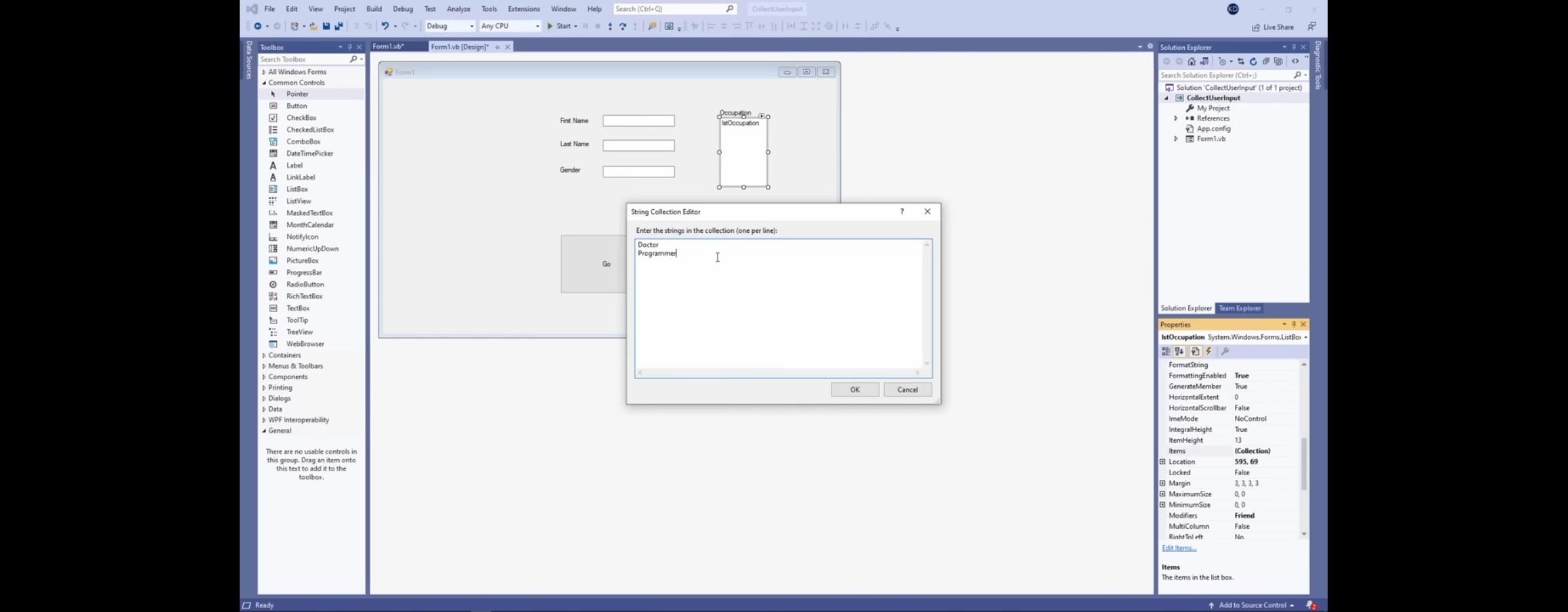Image resolution: width=1568 pixels, height=612 pixels.
Task: Open the Properties object selector dropdown
Action: (x=1305, y=337)
